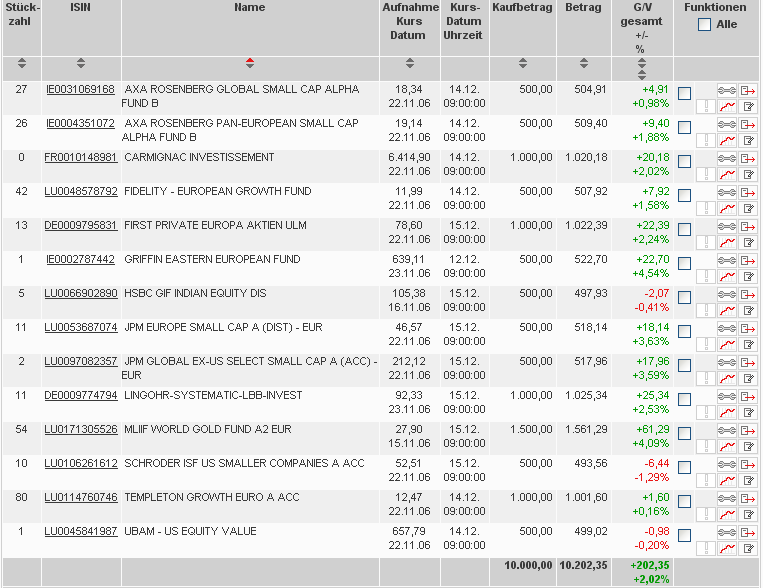Open chart icon for AXA Rosenberg Global fund

[726, 107]
